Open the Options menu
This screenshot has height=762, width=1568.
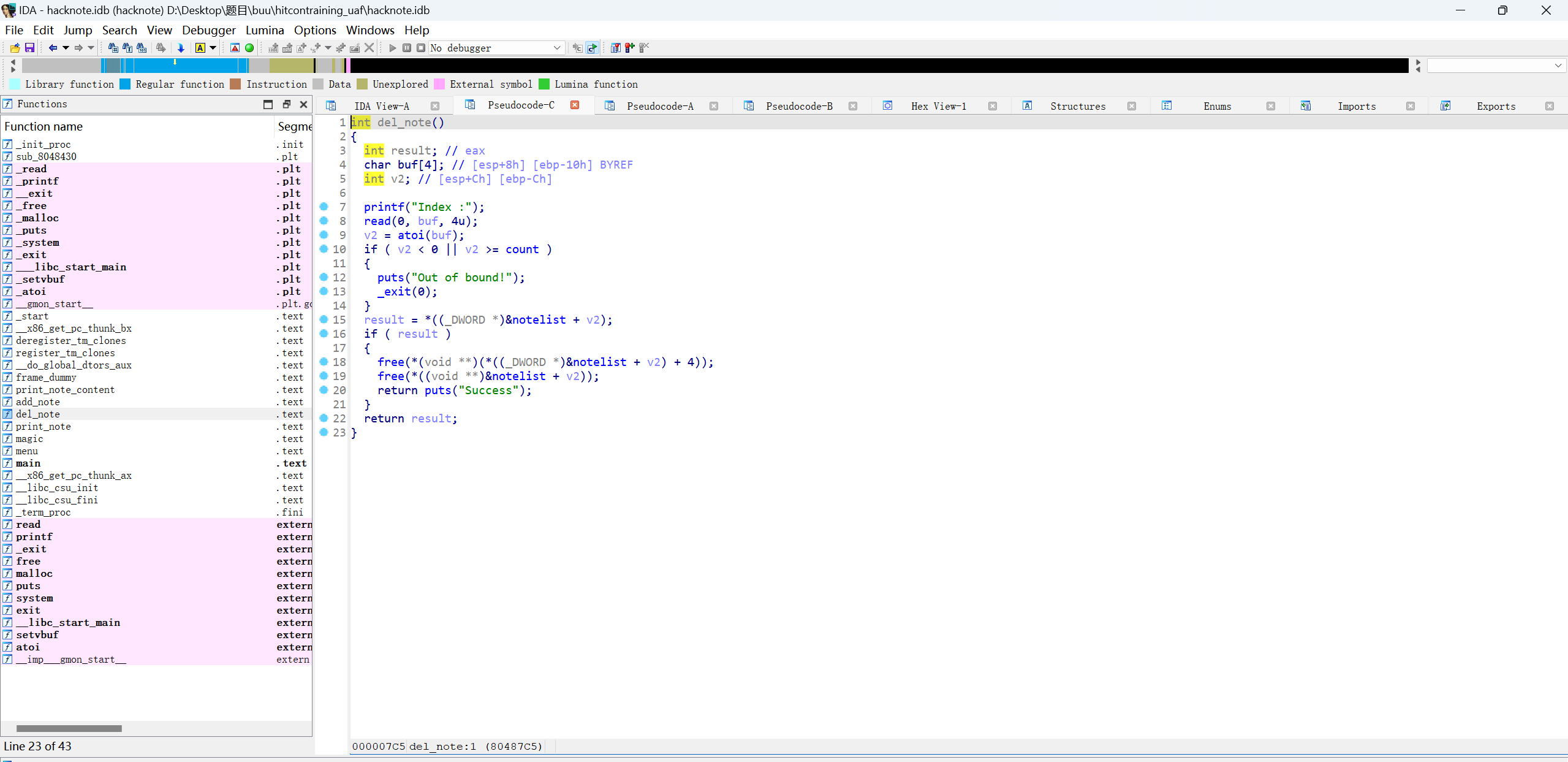[315, 30]
